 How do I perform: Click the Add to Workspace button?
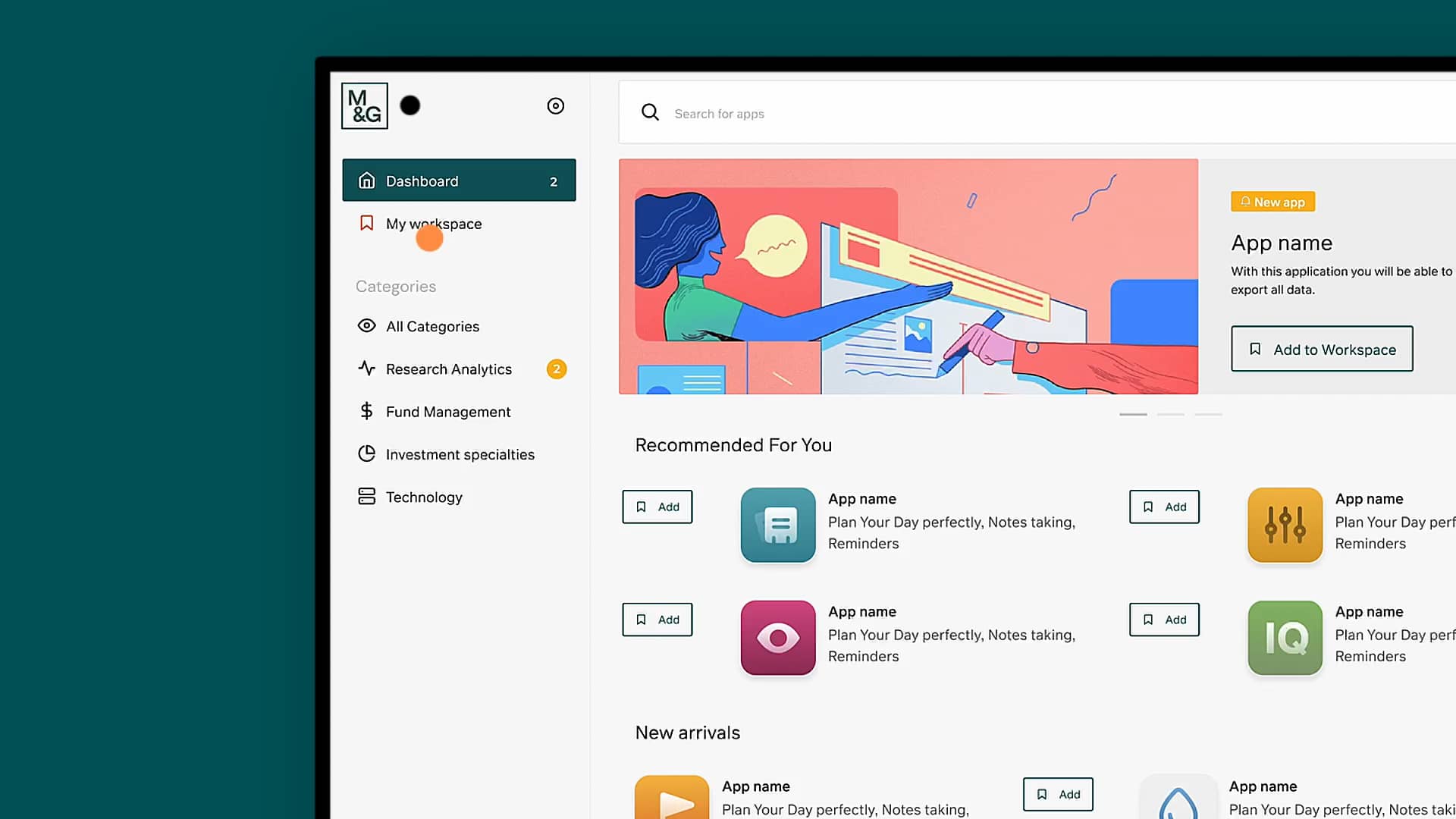click(1321, 349)
